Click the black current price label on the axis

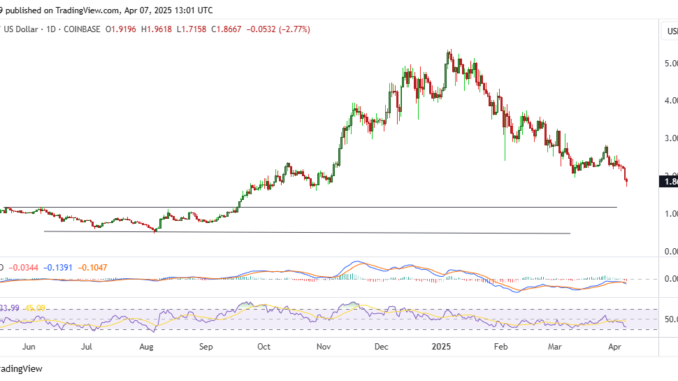pos(668,181)
